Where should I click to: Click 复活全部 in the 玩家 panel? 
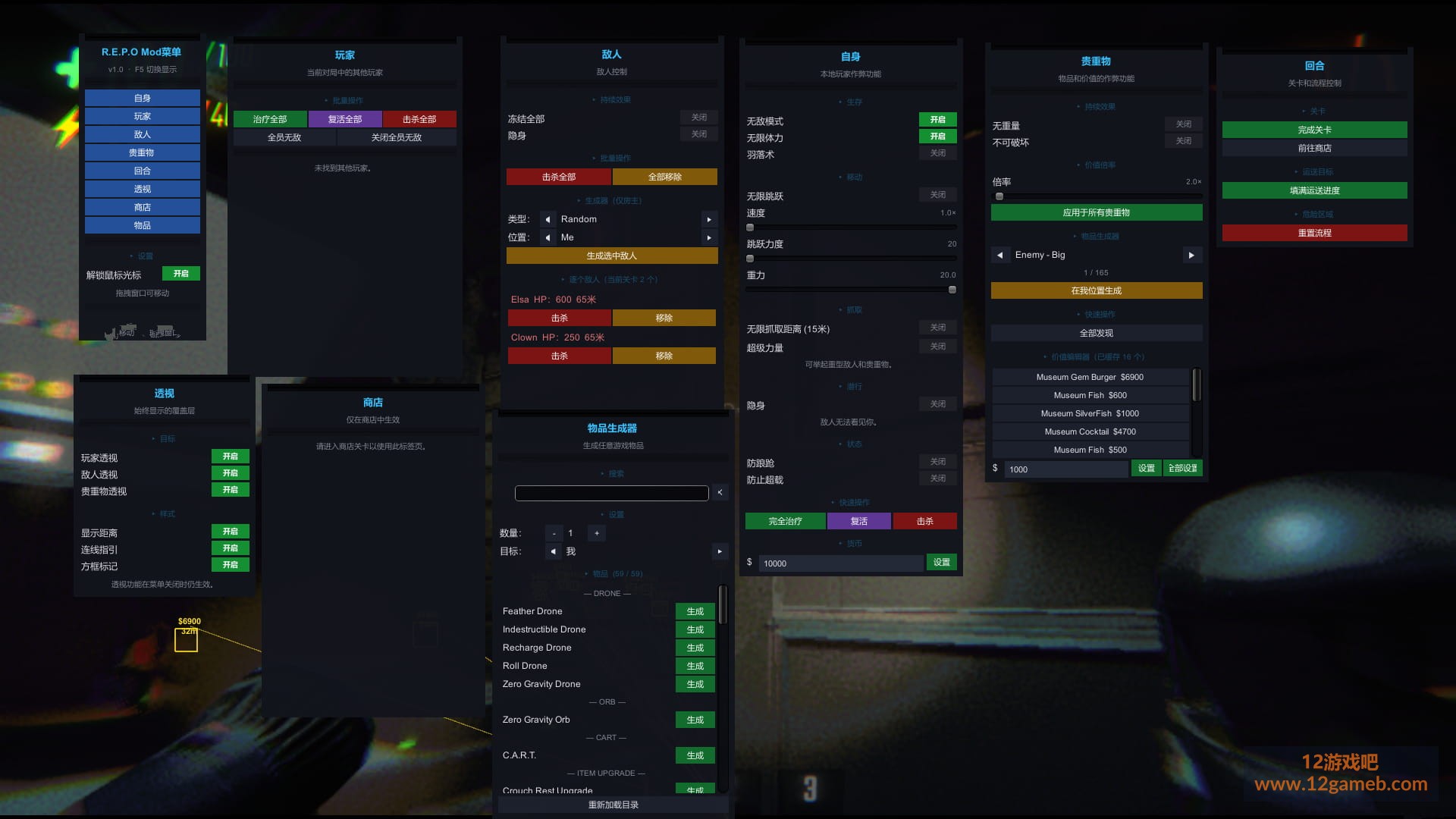345,119
